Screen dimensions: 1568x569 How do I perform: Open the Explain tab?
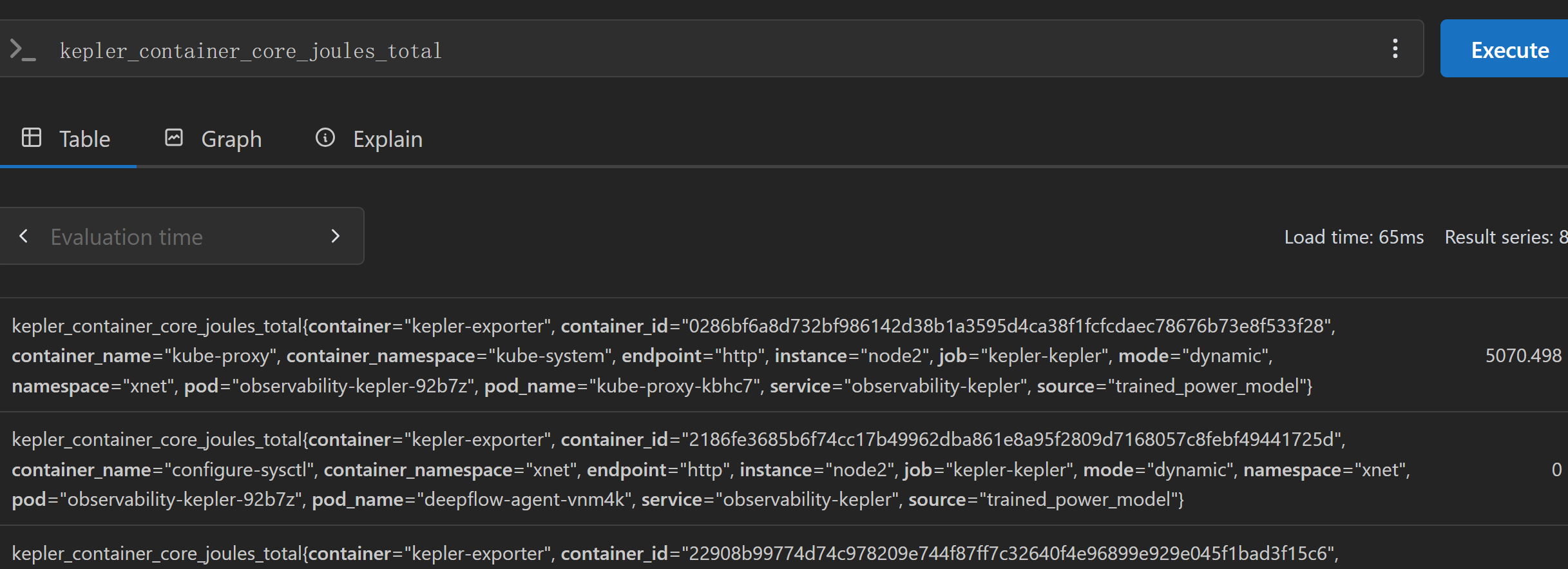pos(369,139)
